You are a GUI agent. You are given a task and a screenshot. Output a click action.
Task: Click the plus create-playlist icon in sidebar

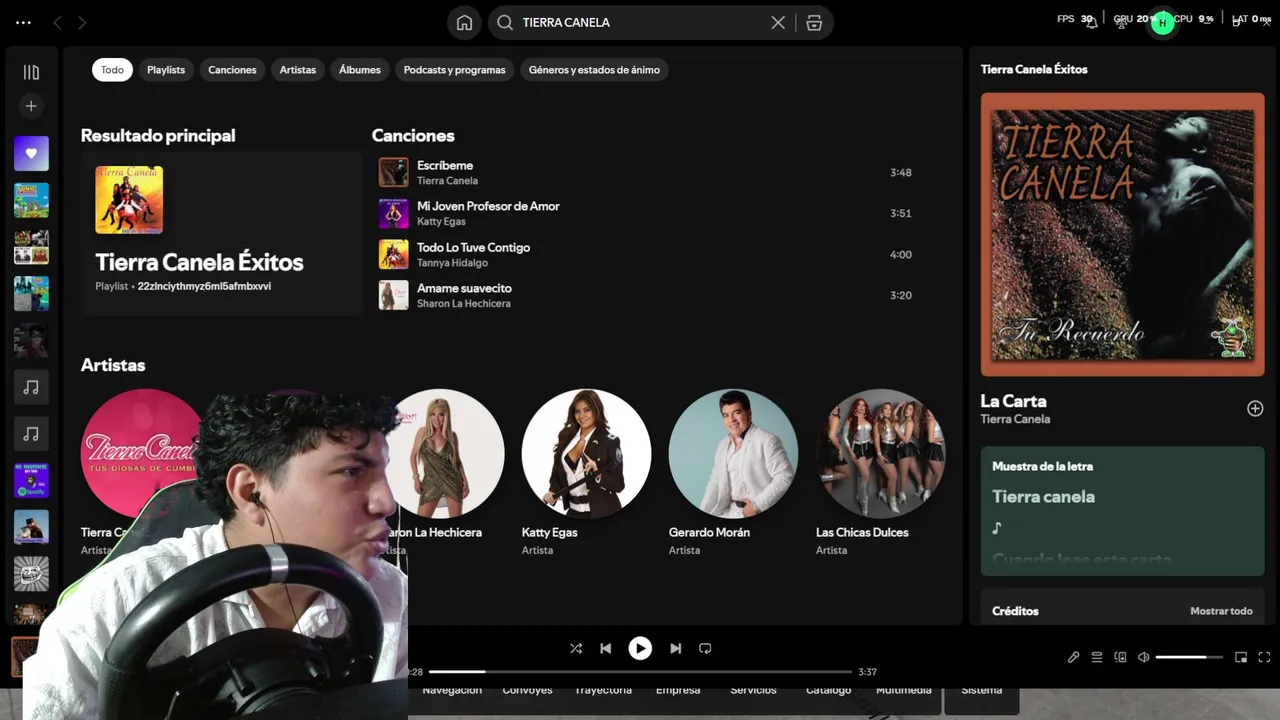click(x=31, y=106)
